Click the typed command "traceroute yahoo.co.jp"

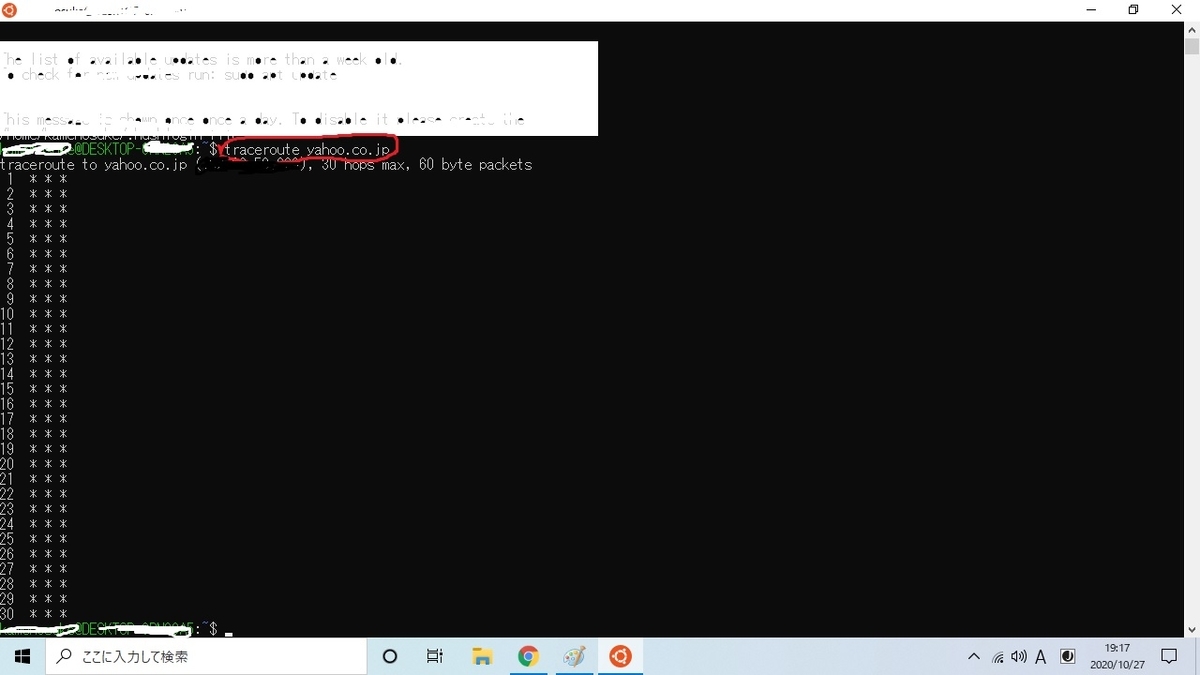coord(307,149)
